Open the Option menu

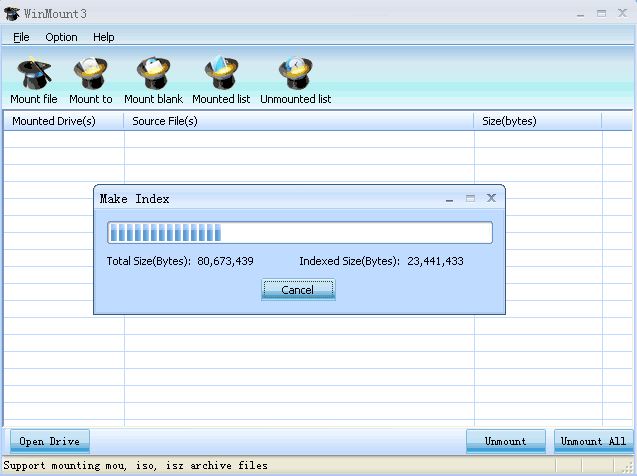click(x=61, y=37)
